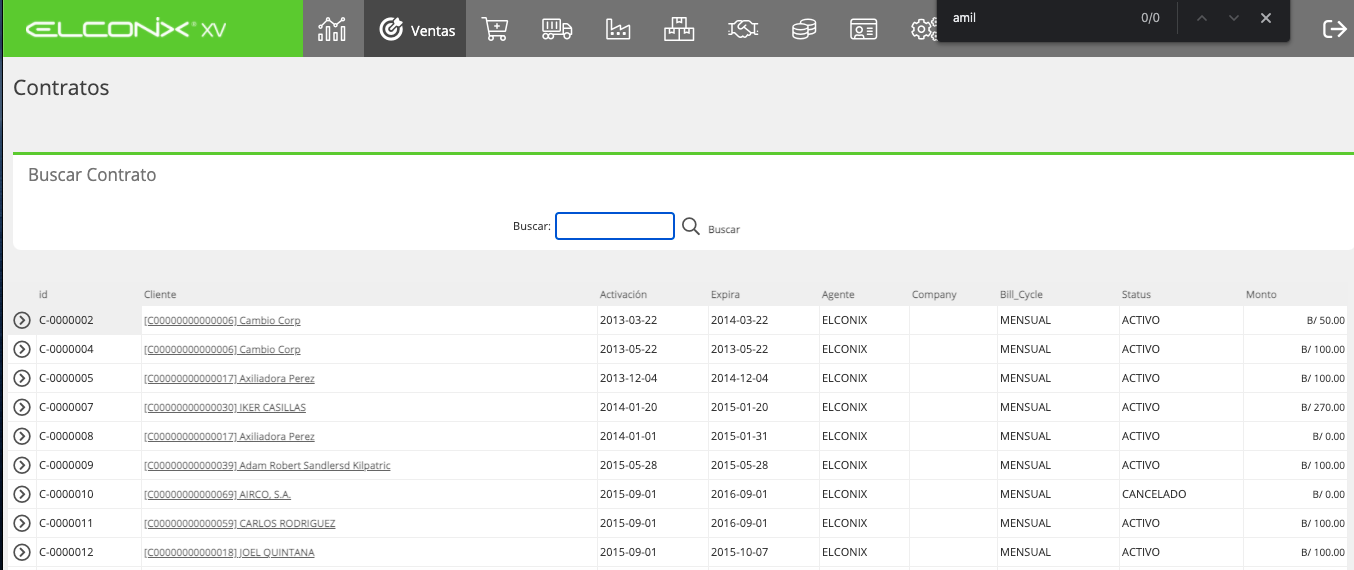Open Axiliadora Perez link in row C-0000005
Screen dimensions: 1354x570
pos(229,379)
